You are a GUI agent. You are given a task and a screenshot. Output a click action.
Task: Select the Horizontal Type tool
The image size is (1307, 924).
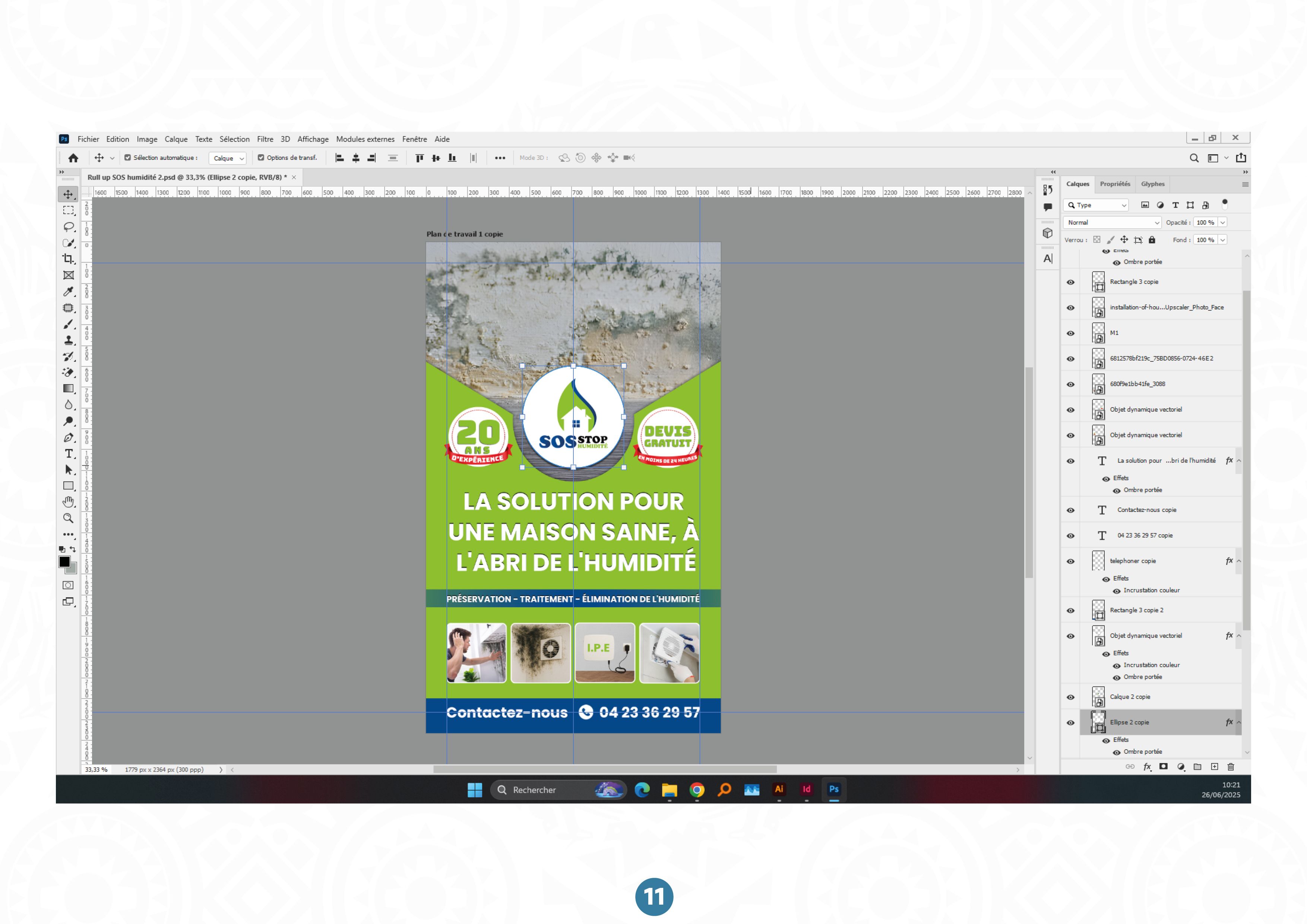pos(68,454)
